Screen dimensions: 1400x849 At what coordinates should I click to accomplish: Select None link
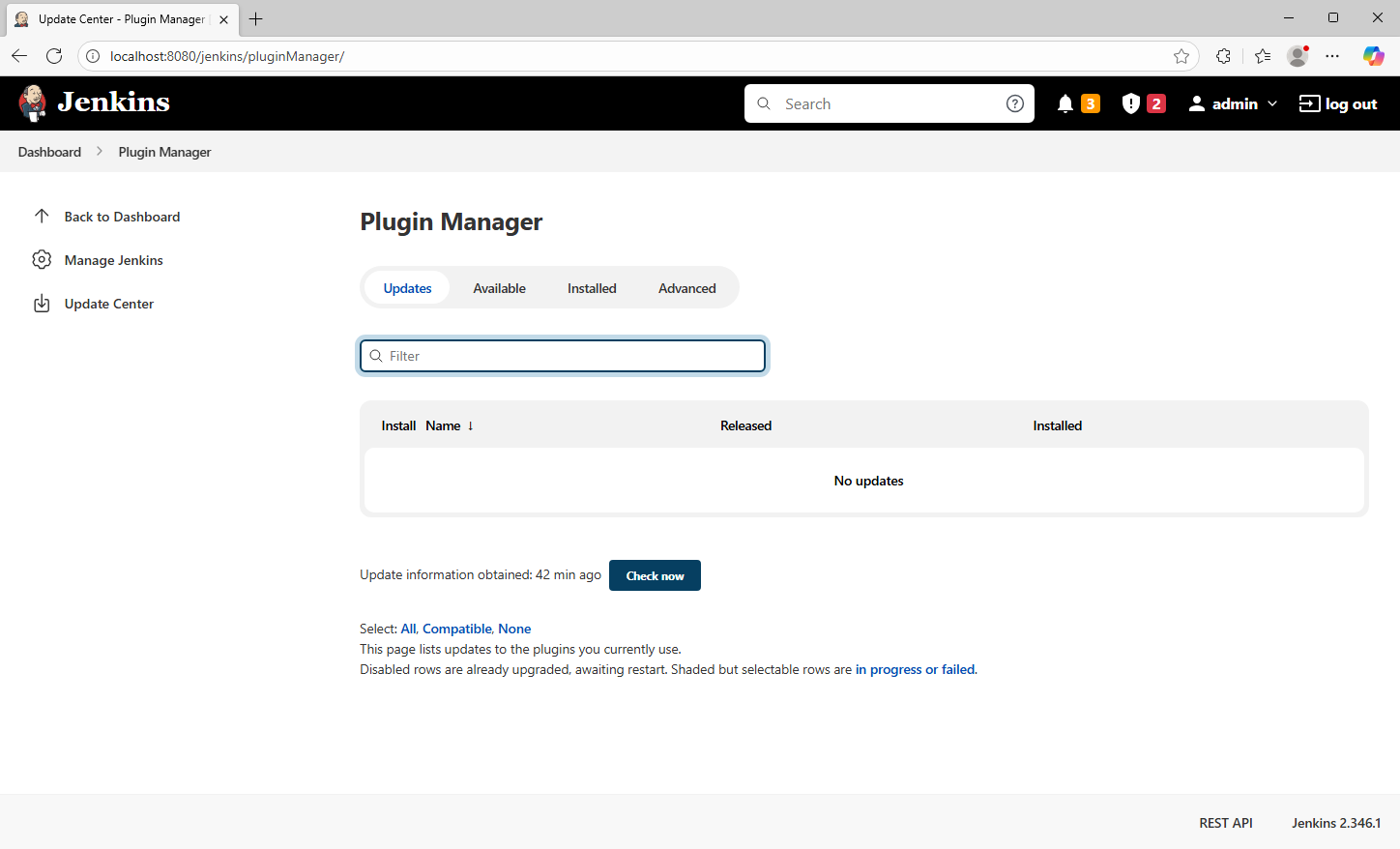[514, 629]
